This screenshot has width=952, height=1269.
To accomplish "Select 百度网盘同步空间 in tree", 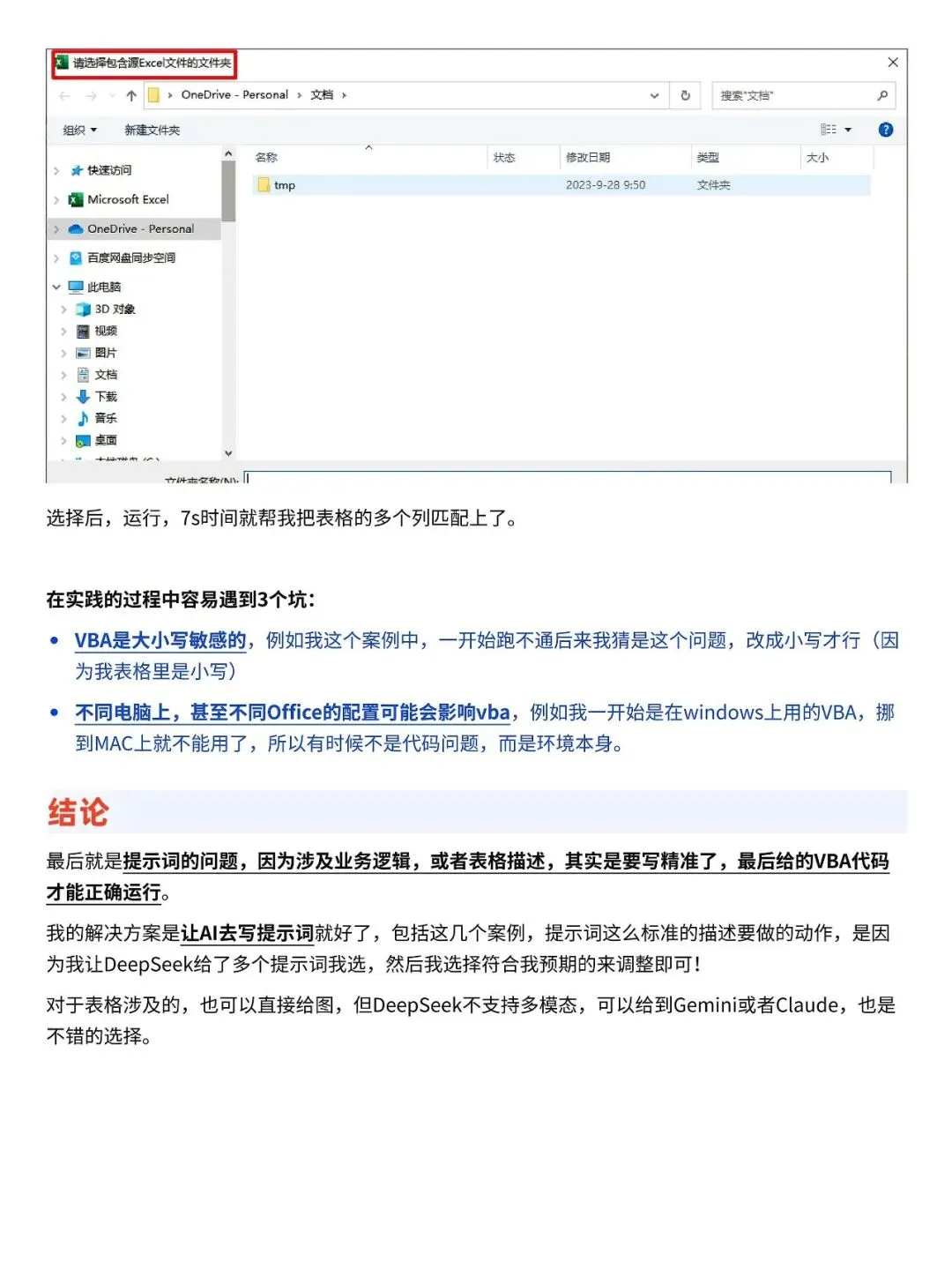I will [x=131, y=258].
